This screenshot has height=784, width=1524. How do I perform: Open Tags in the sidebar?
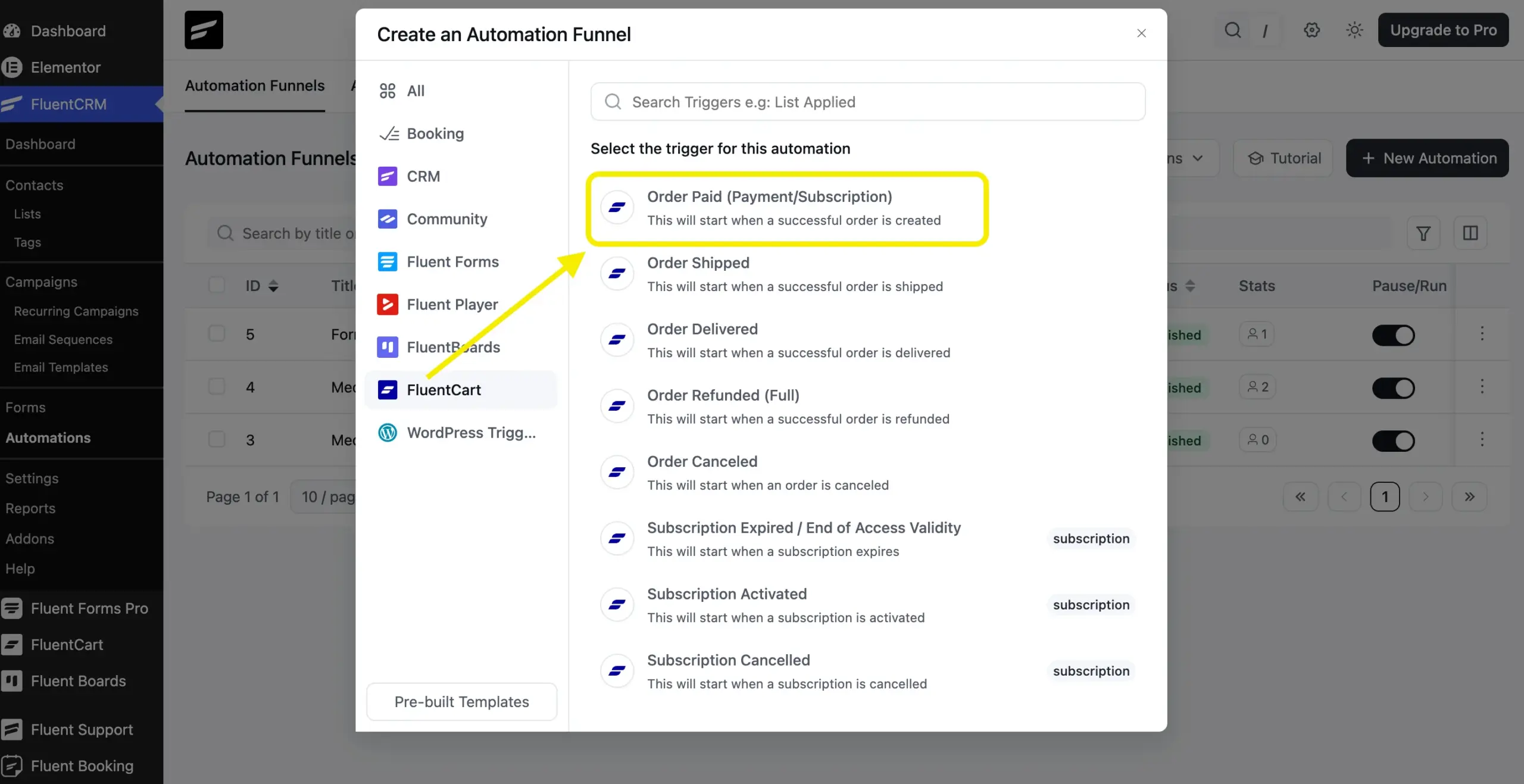coord(27,242)
